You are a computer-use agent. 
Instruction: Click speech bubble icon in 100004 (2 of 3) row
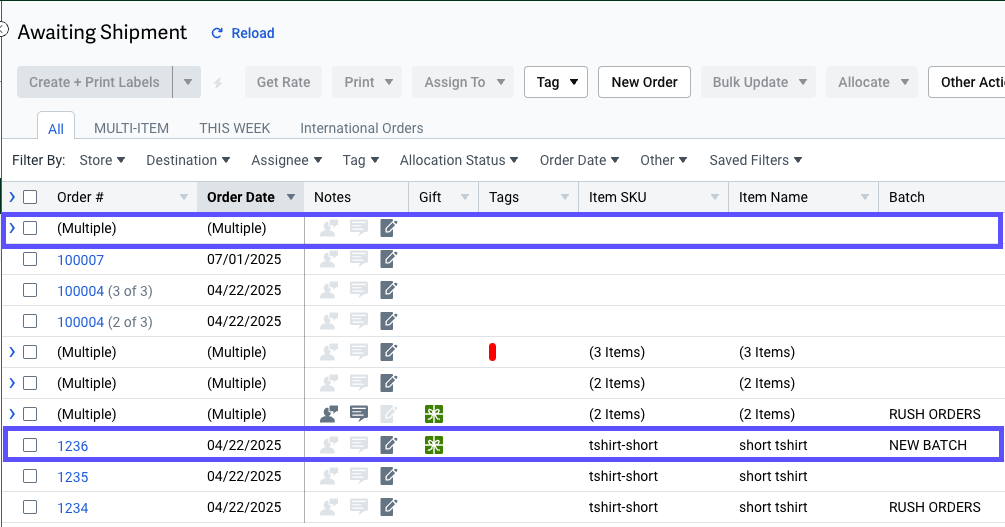[359, 321]
